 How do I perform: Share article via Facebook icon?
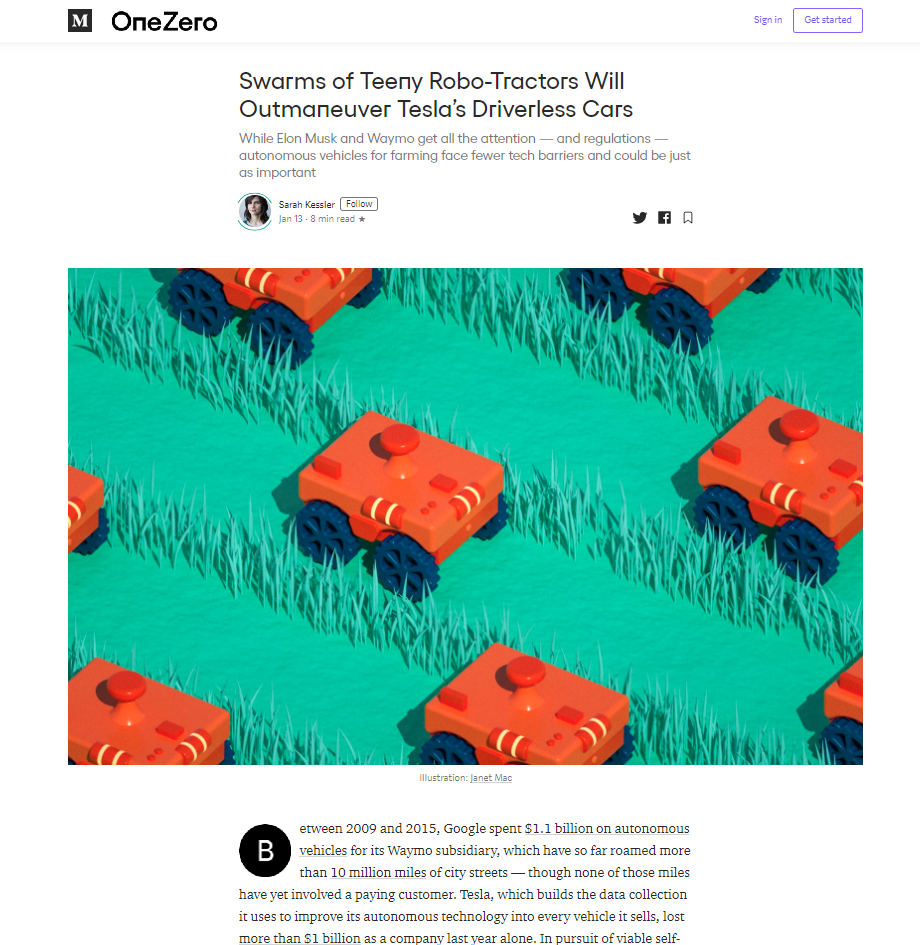tap(664, 218)
